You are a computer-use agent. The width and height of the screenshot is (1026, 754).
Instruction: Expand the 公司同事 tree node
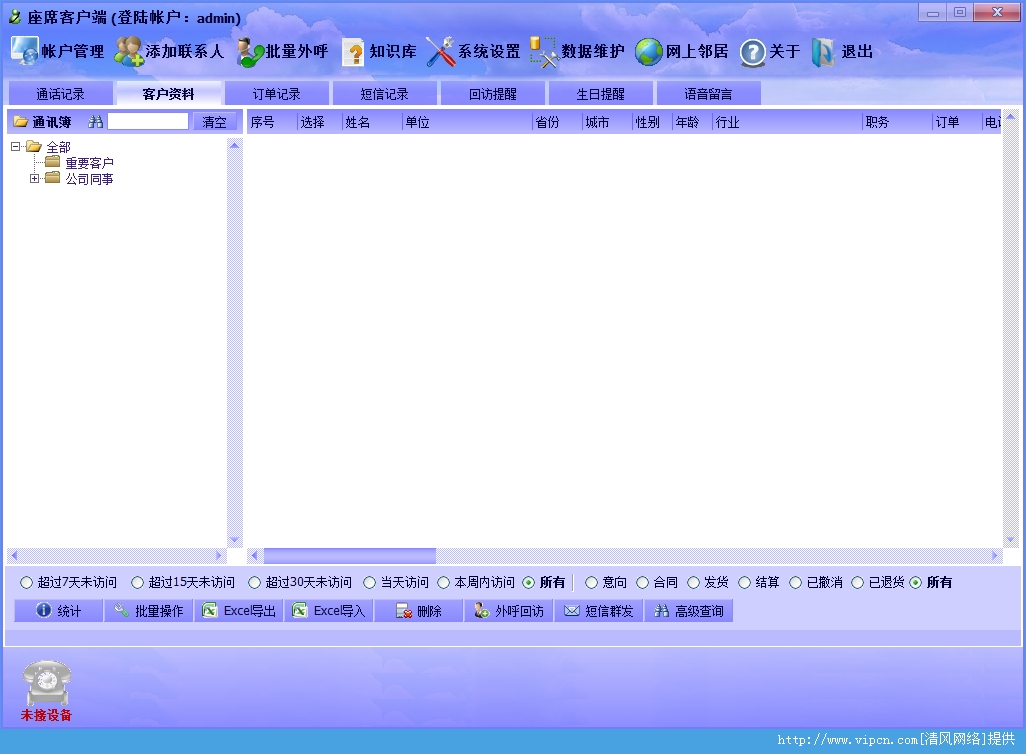click(34, 178)
